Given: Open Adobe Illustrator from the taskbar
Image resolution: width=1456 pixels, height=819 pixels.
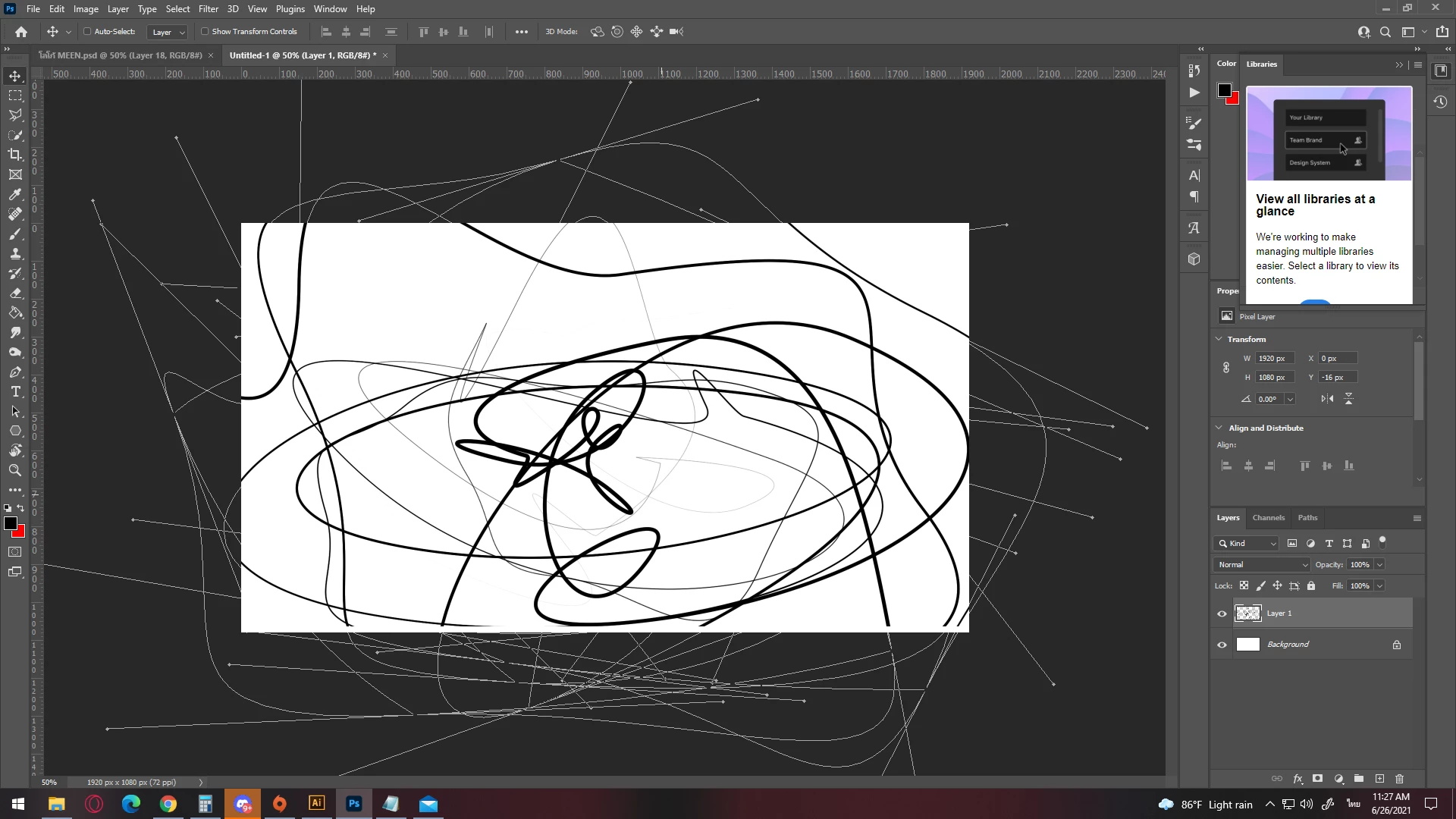Looking at the screenshot, I should [317, 803].
